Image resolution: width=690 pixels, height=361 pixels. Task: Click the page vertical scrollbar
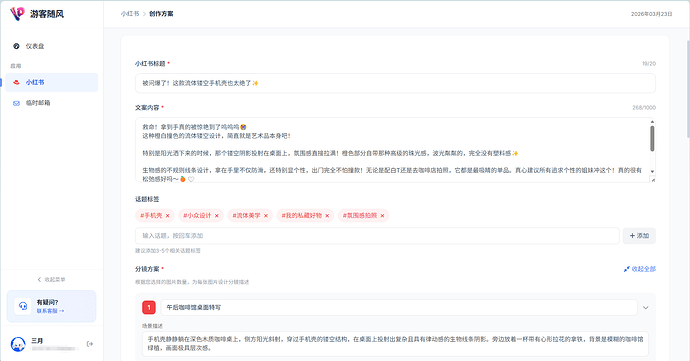pyautogui.click(x=688, y=88)
